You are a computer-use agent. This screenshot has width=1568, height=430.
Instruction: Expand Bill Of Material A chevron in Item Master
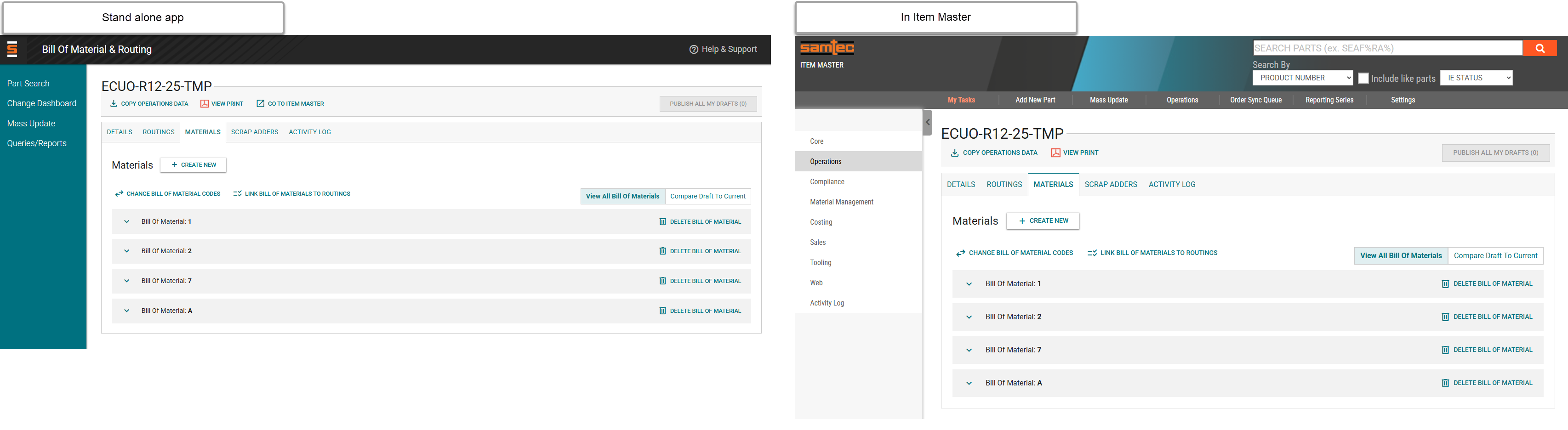[969, 384]
